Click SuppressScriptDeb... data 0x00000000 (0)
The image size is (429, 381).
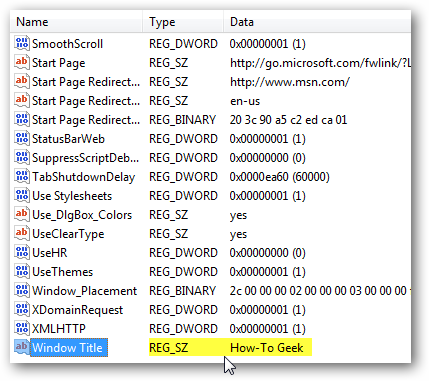[267, 158]
